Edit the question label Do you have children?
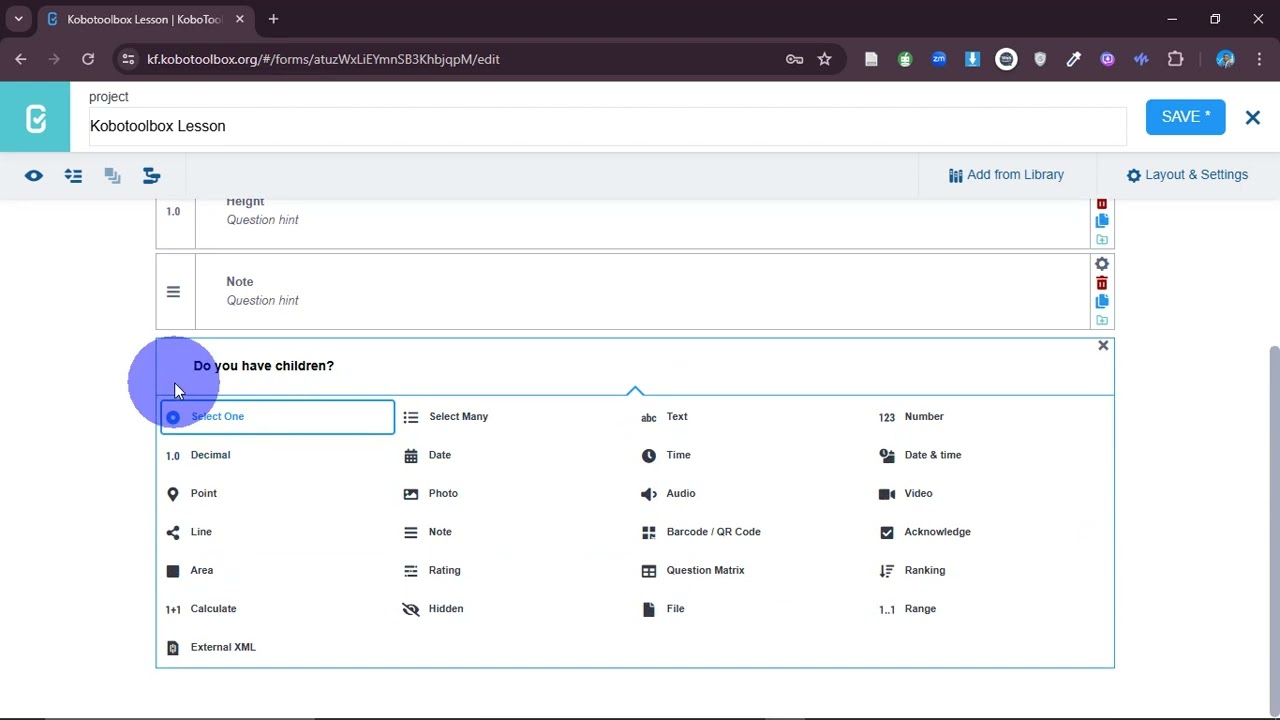This screenshot has width=1280, height=720. pyautogui.click(x=263, y=366)
